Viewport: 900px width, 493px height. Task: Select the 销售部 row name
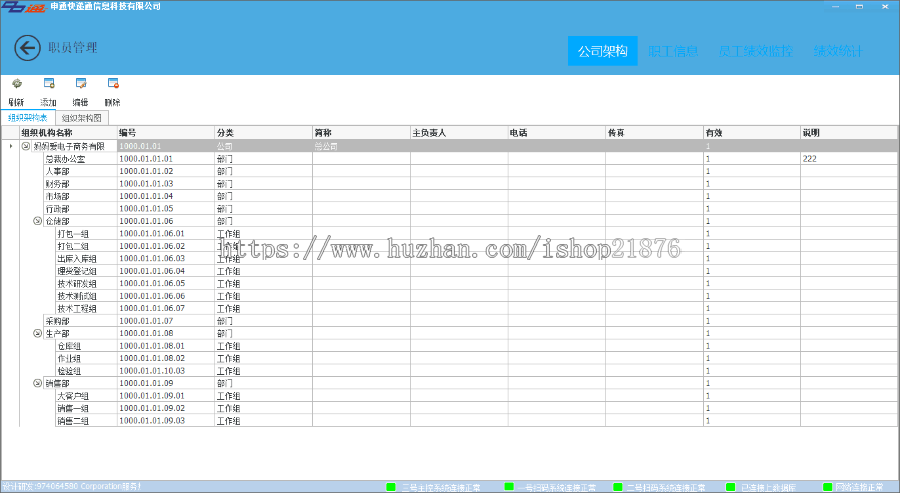(57, 383)
